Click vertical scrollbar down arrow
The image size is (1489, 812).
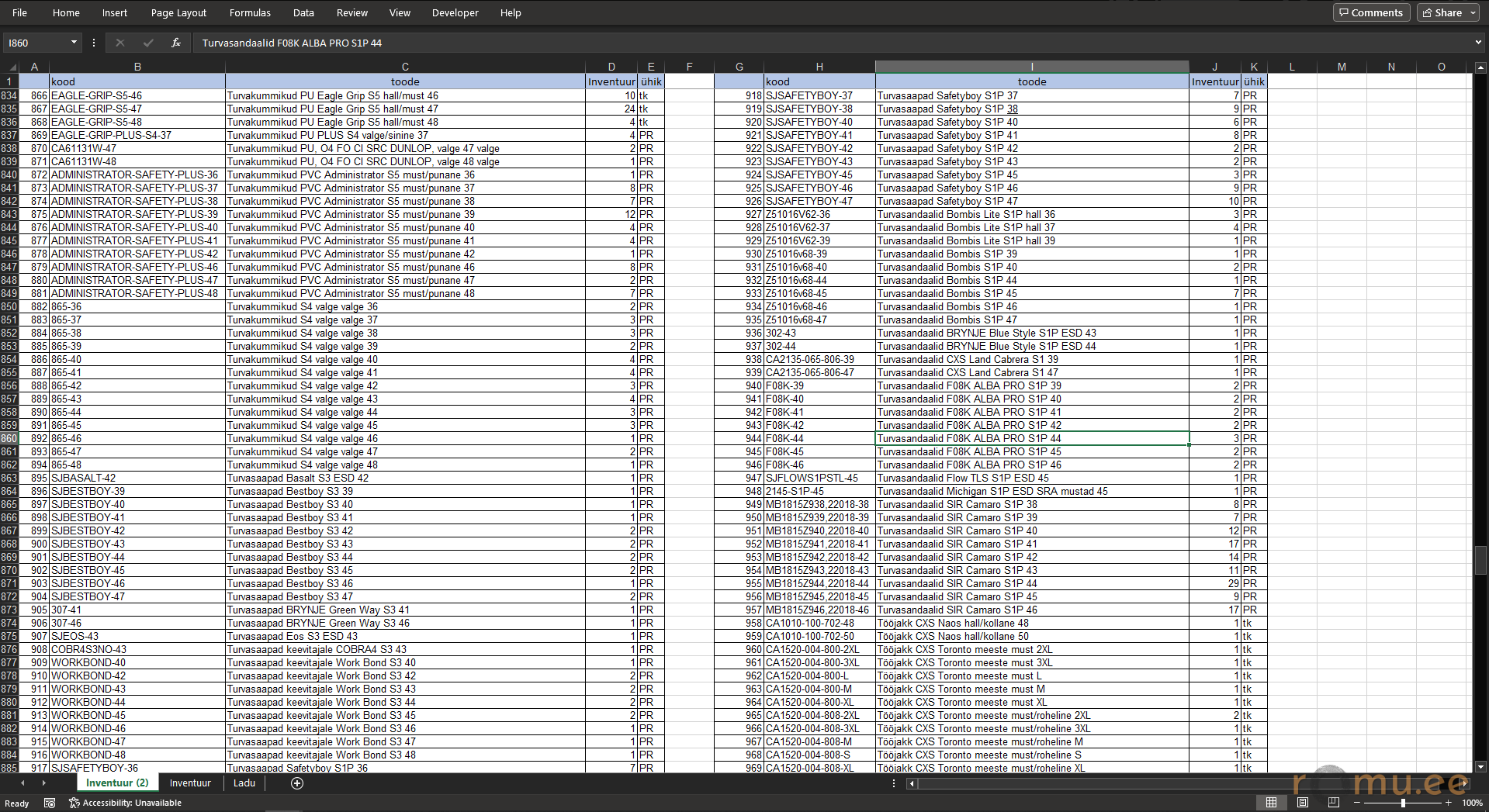click(1480, 766)
